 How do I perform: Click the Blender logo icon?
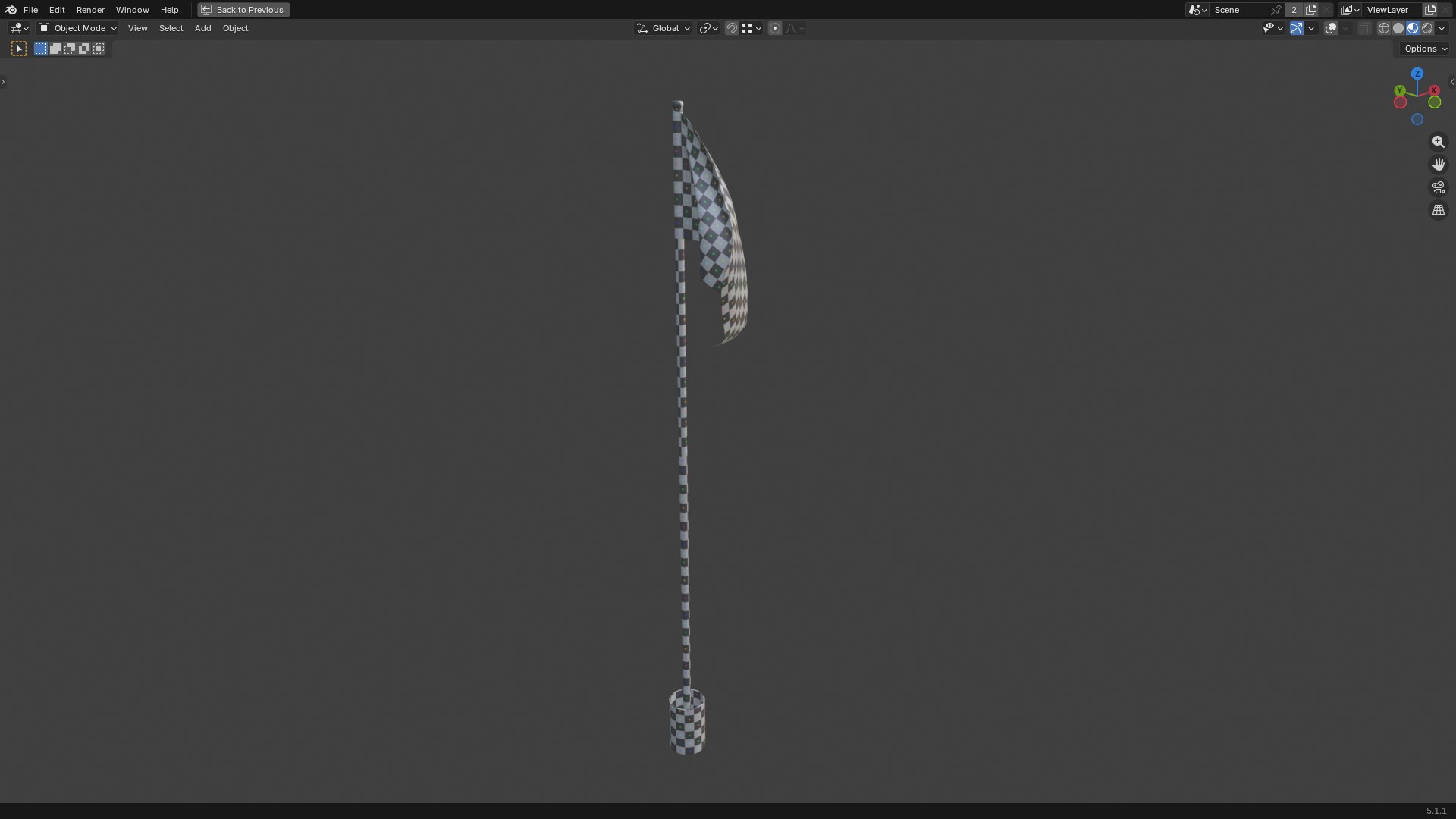point(11,10)
